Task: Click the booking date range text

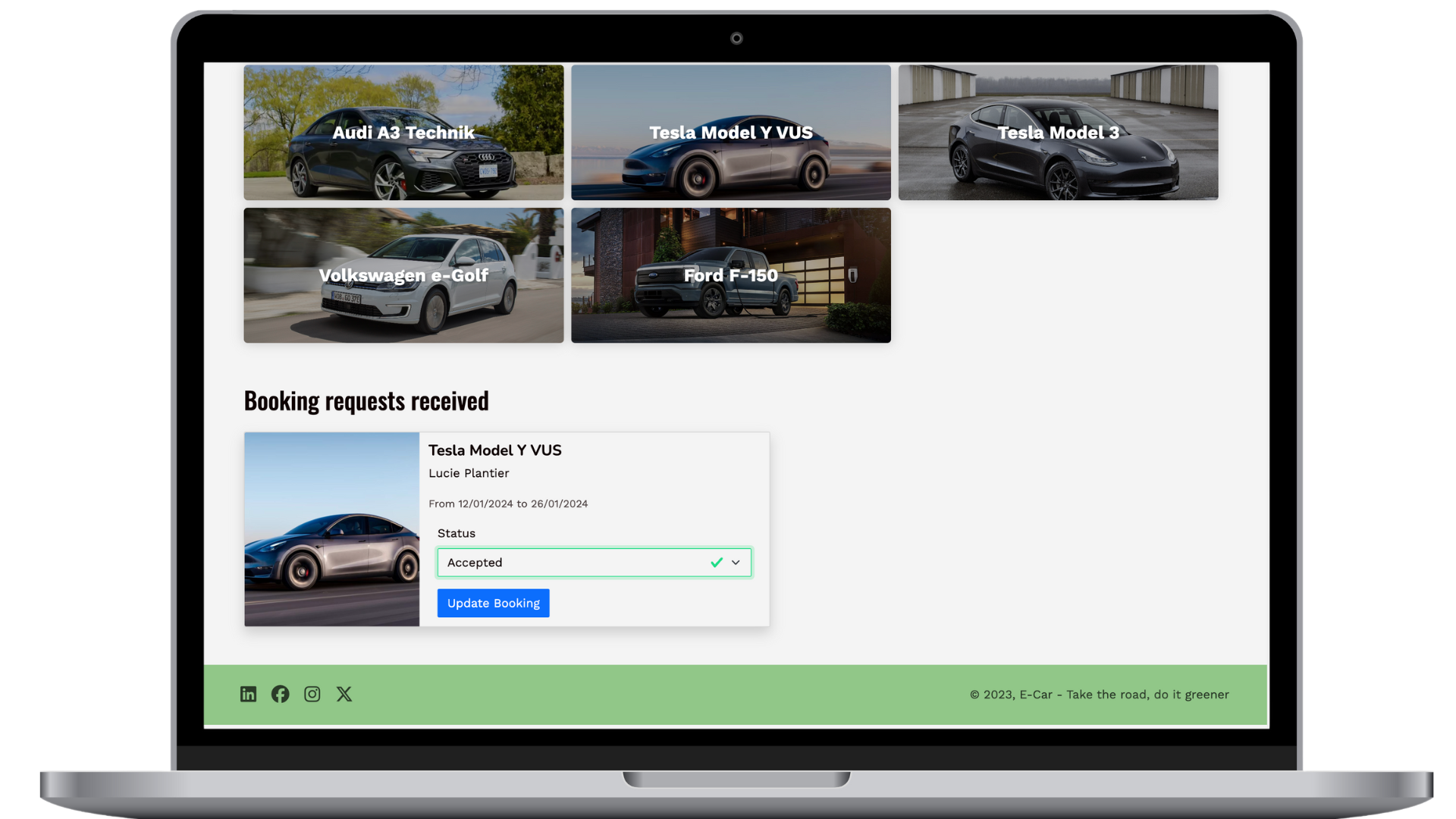Action: (508, 504)
